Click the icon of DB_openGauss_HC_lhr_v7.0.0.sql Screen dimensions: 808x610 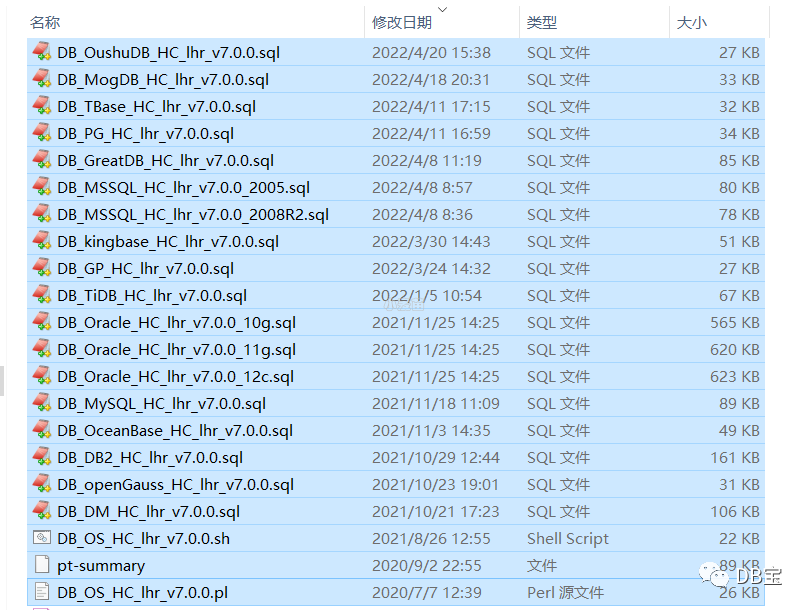42,484
